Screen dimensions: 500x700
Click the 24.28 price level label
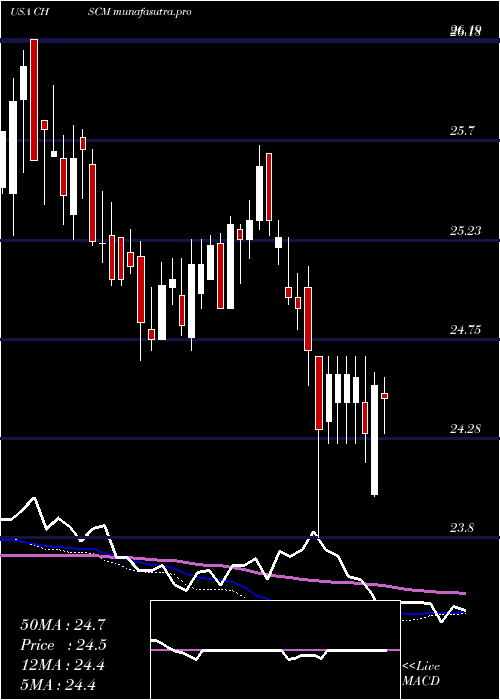pyautogui.click(x=466, y=429)
